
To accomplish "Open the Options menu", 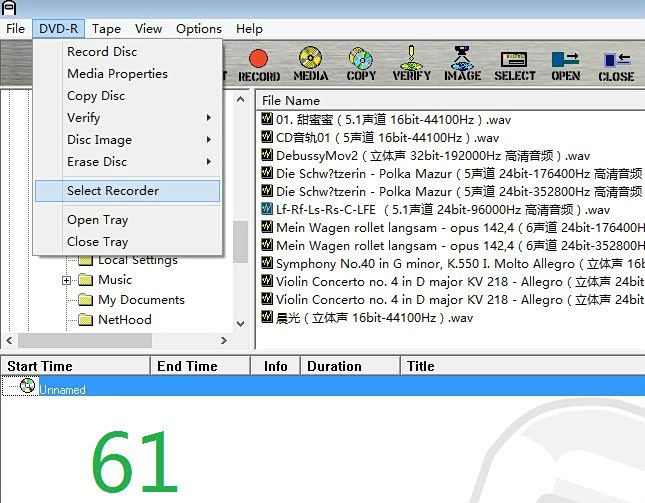I will 199,29.
